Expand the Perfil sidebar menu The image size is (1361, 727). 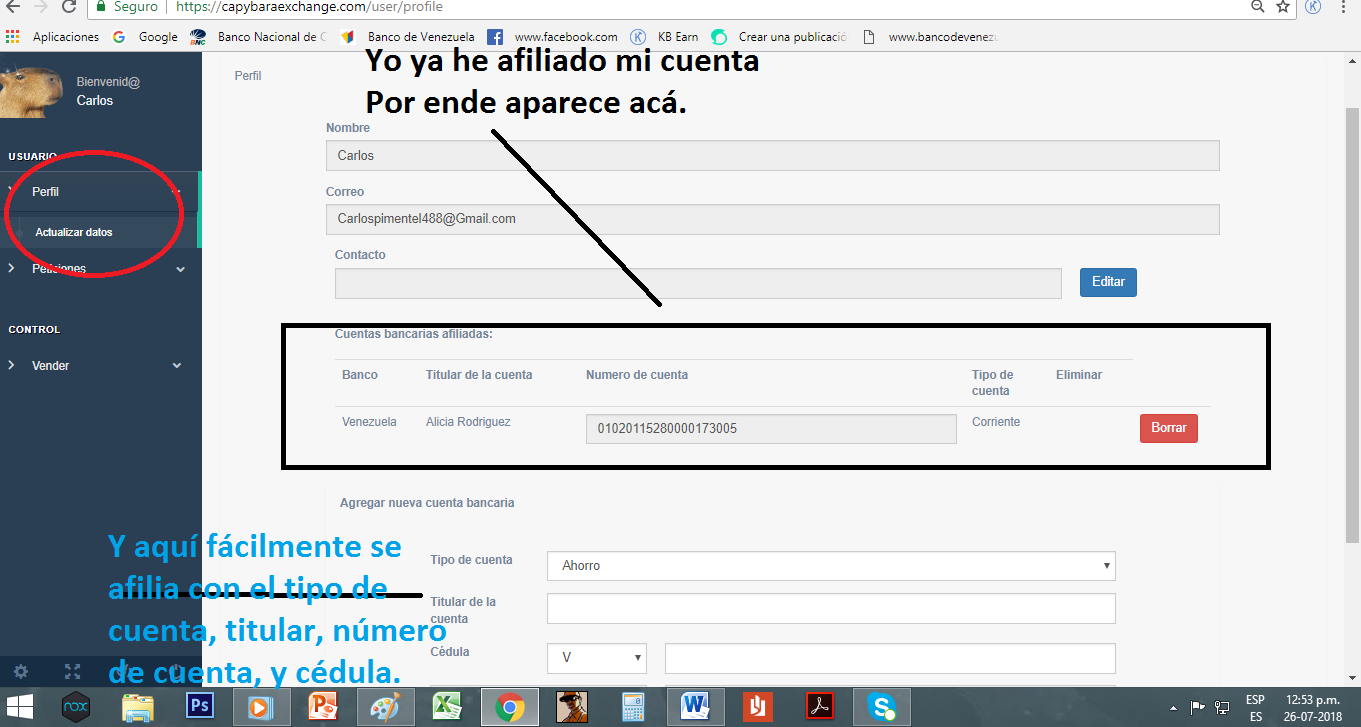pos(100,191)
